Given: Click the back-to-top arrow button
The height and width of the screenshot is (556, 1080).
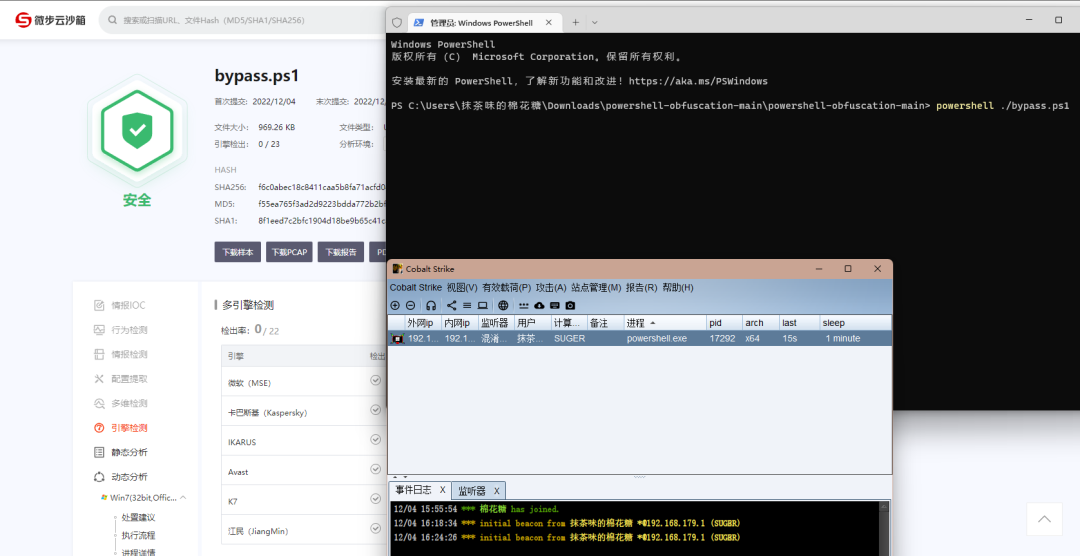Looking at the screenshot, I should pyautogui.click(x=1045, y=519).
